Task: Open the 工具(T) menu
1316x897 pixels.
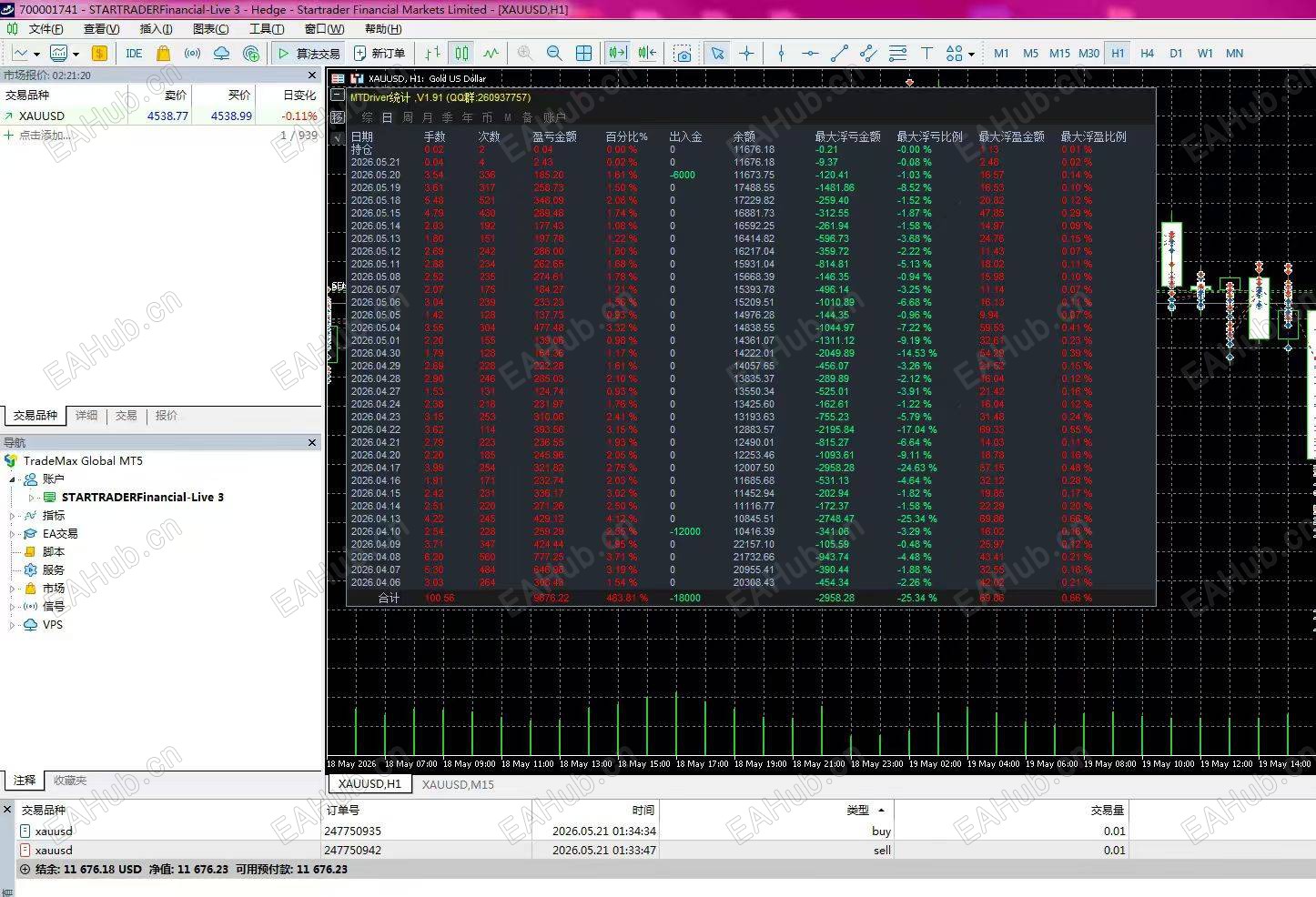Action: tap(267, 29)
